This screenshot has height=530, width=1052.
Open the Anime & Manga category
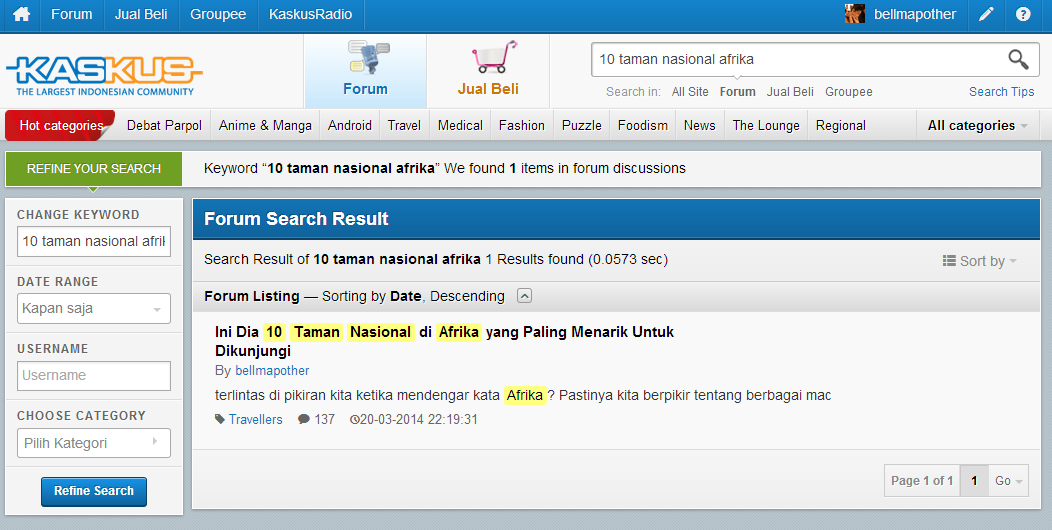point(265,125)
